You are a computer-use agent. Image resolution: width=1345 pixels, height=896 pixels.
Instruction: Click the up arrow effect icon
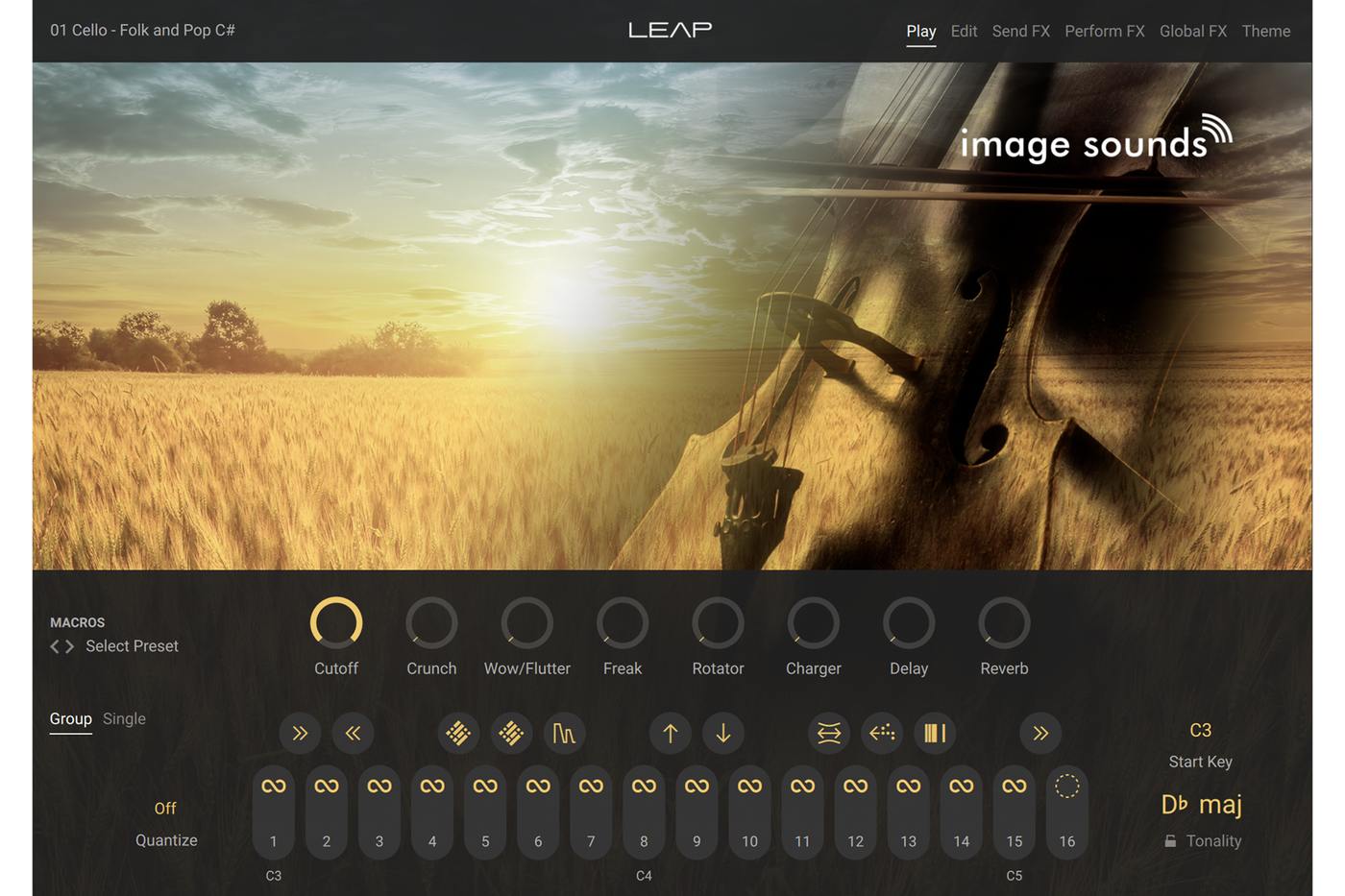(670, 734)
